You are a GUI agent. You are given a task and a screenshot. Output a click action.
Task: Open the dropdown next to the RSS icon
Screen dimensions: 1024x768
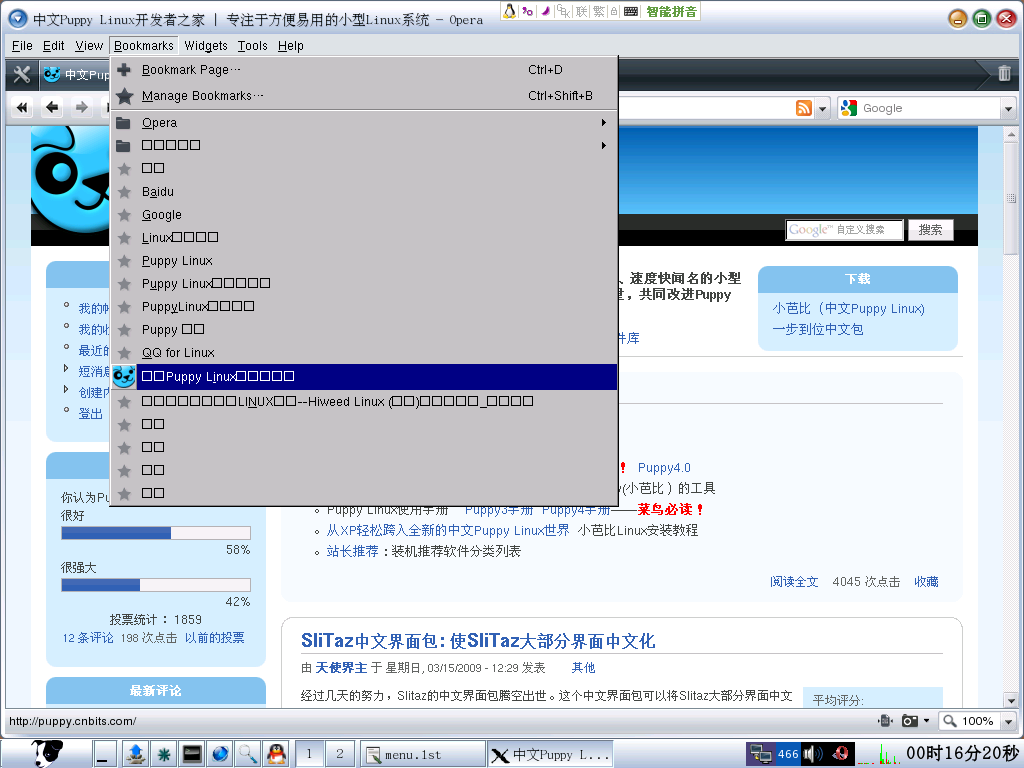pyautogui.click(x=823, y=108)
